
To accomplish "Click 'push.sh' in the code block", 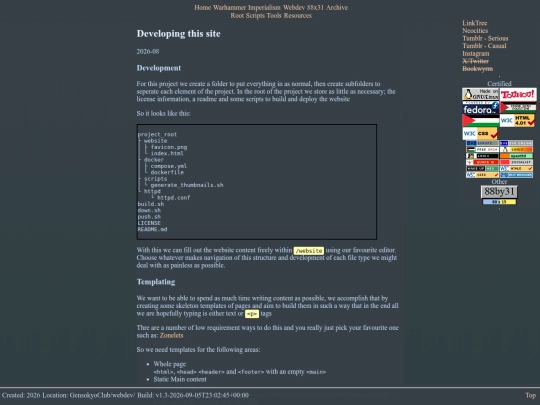I will 149,217.
